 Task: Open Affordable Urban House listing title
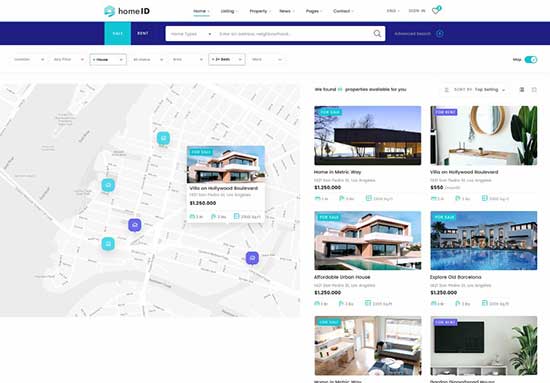pyautogui.click(x=342, y=277)
